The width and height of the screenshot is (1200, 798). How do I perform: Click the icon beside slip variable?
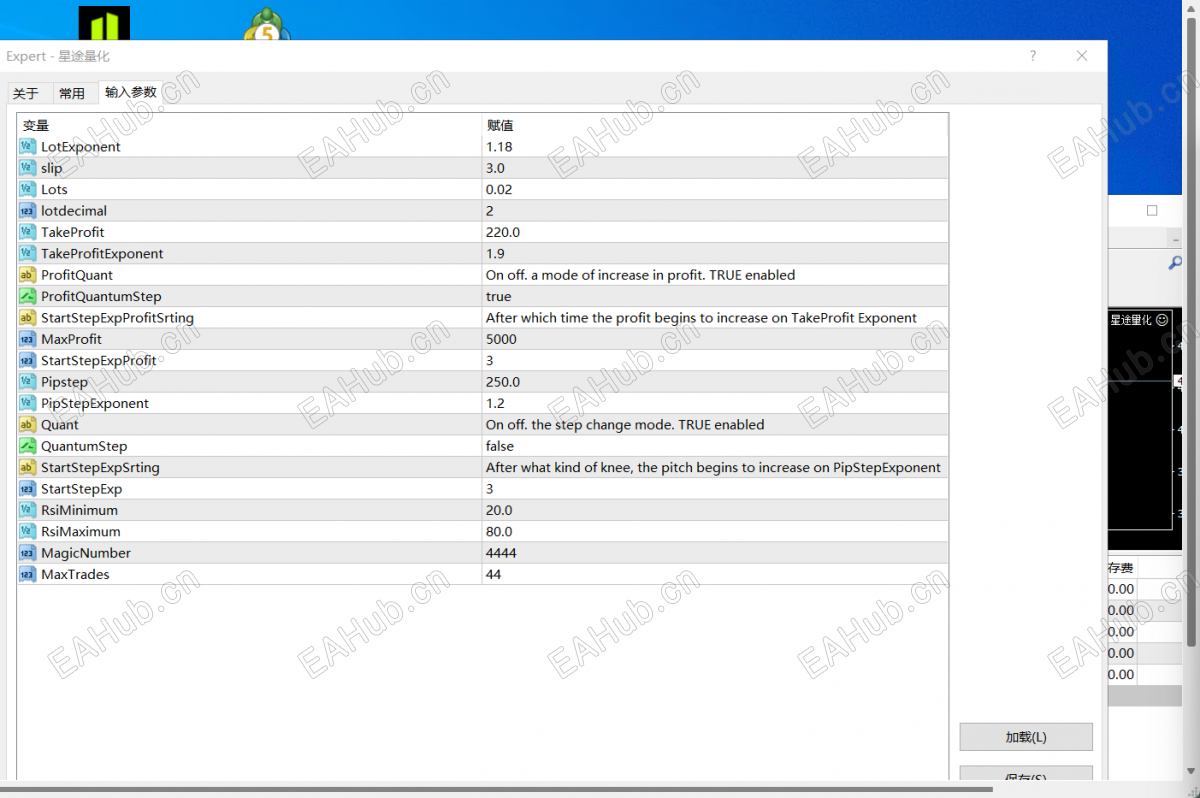tap(28, 168)
